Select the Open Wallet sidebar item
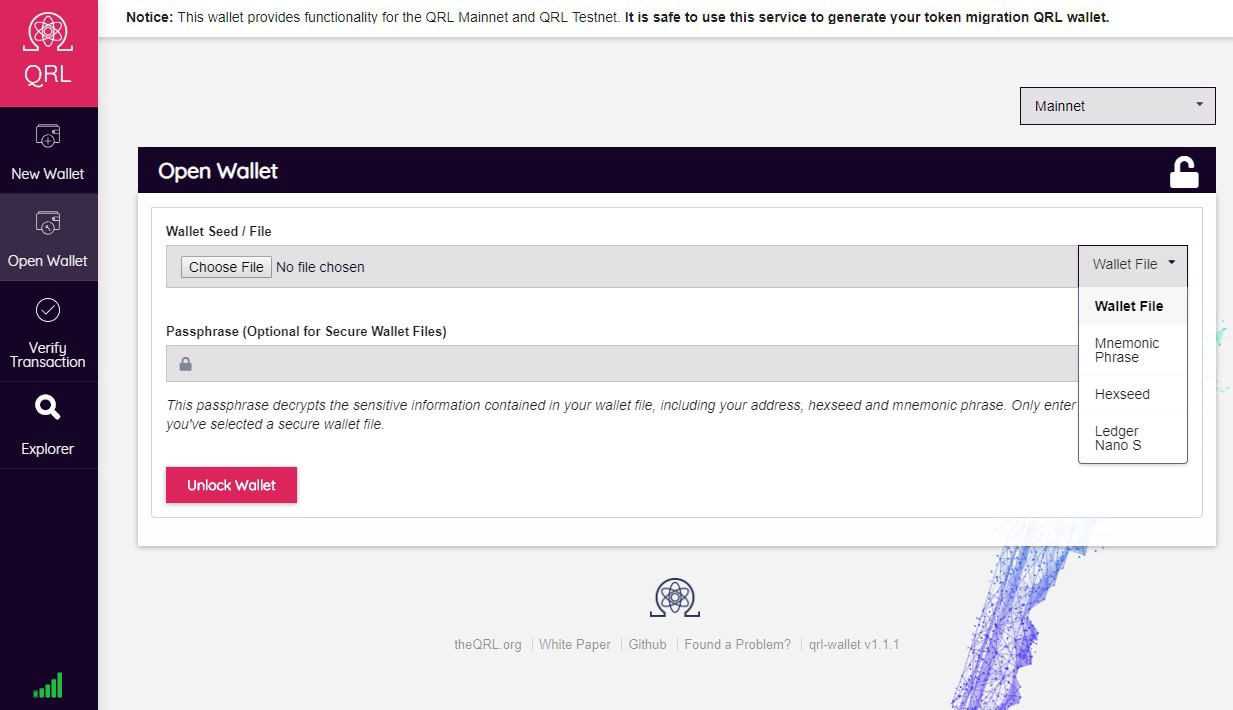This screenshot has width=1233, height=710. (x=48, y=238)
